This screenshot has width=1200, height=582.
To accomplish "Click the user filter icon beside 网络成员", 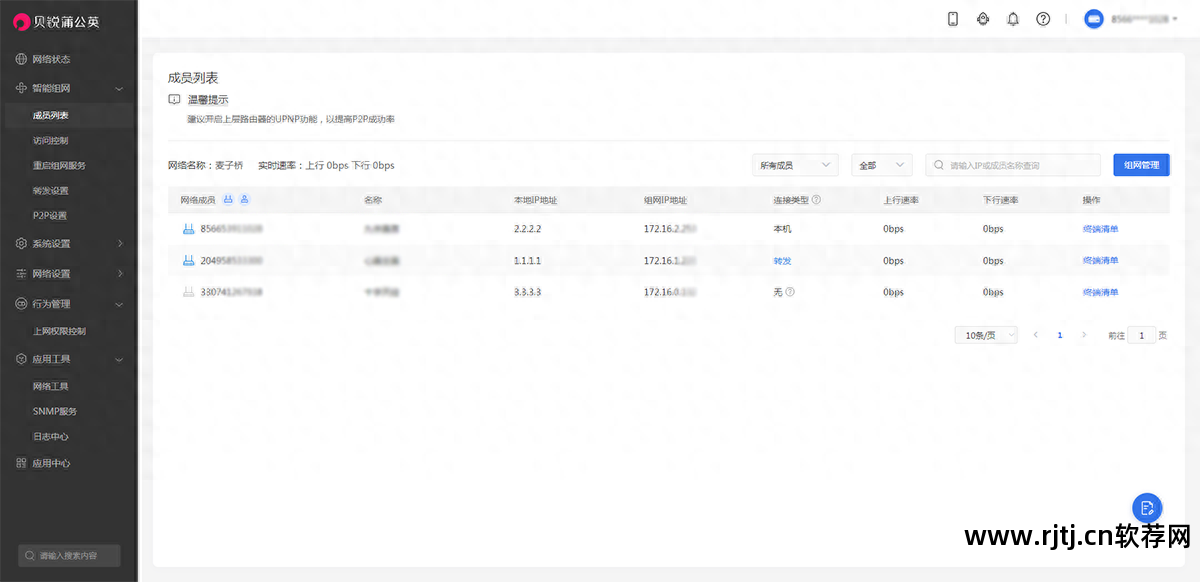I will (x=244, y=200).
